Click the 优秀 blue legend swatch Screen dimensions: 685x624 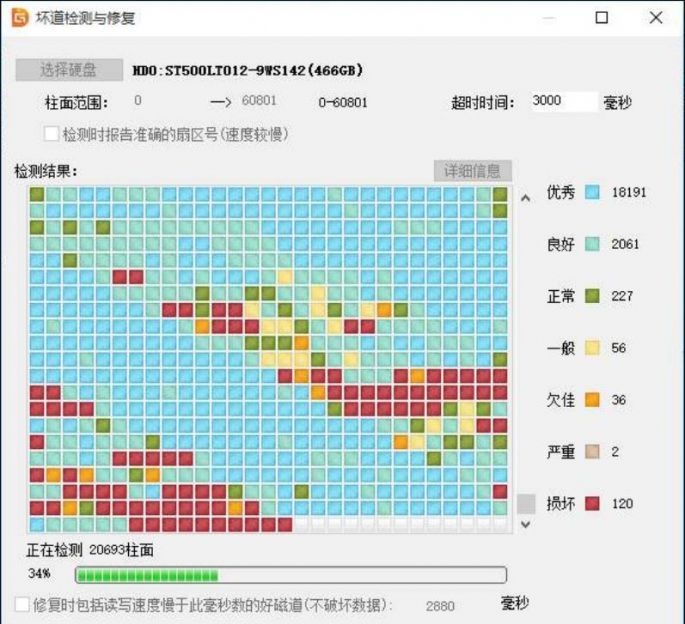point(592,192)
